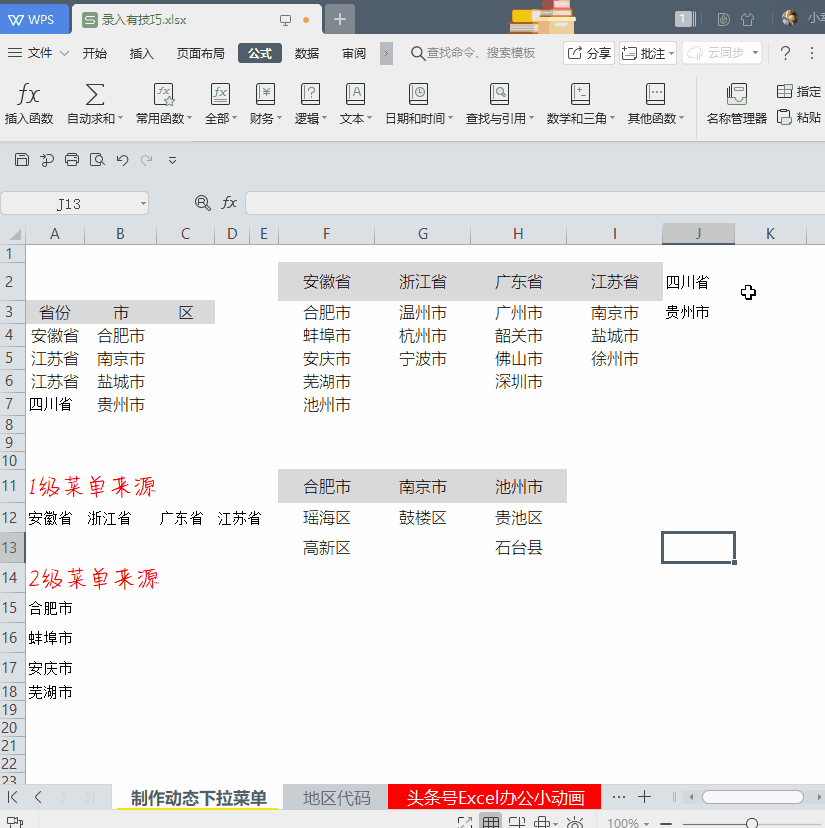Click the horizontal scrollbar thumb
This screenshot has width=825, height=828.
(752, 797)
